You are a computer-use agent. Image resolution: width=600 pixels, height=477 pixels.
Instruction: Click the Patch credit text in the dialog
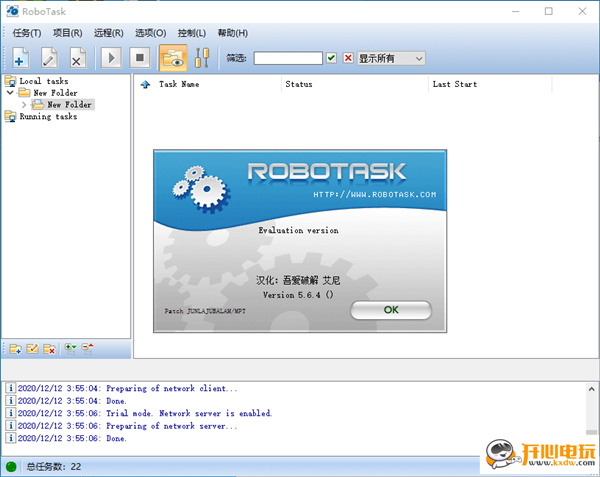pyautogui.click(x=205, y=311)
